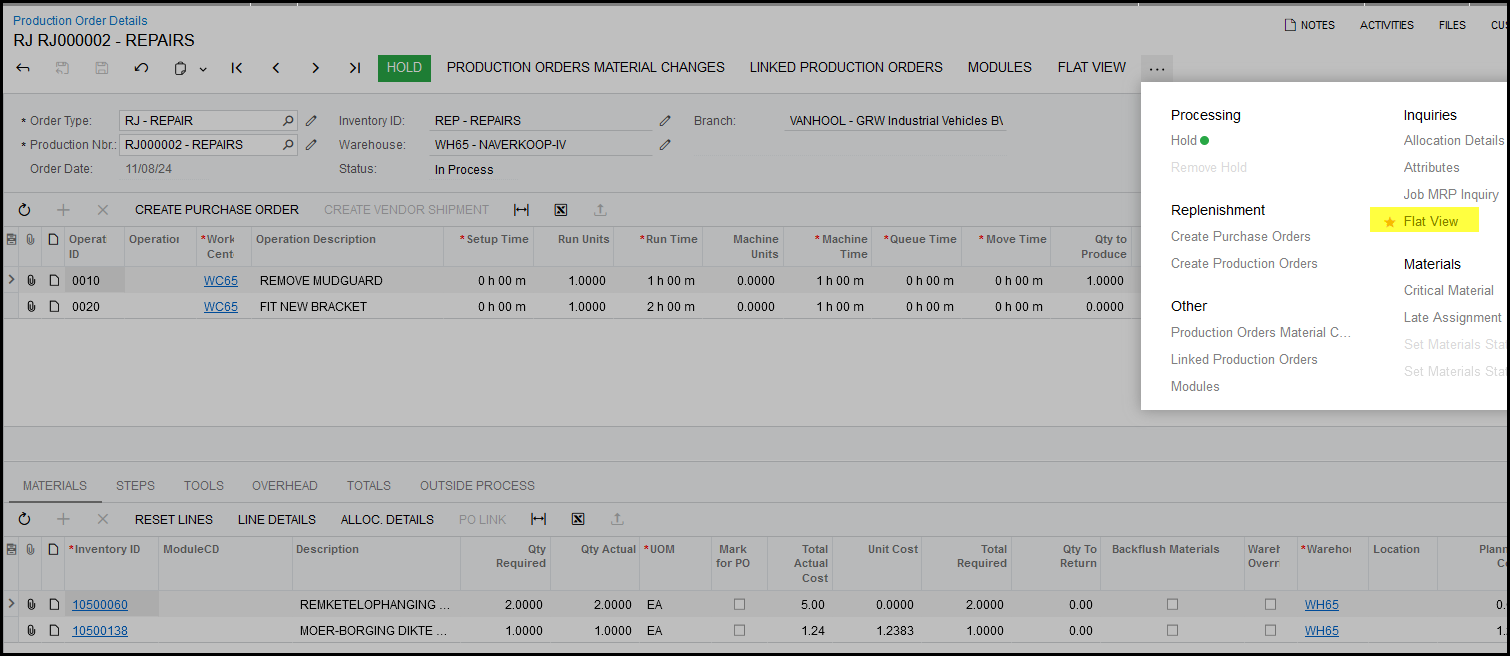Image resolution: width=1510 pixels, height=656 pixels.
Task: Expand the row arrow for operation 0010
Action: tap(11, 281)
